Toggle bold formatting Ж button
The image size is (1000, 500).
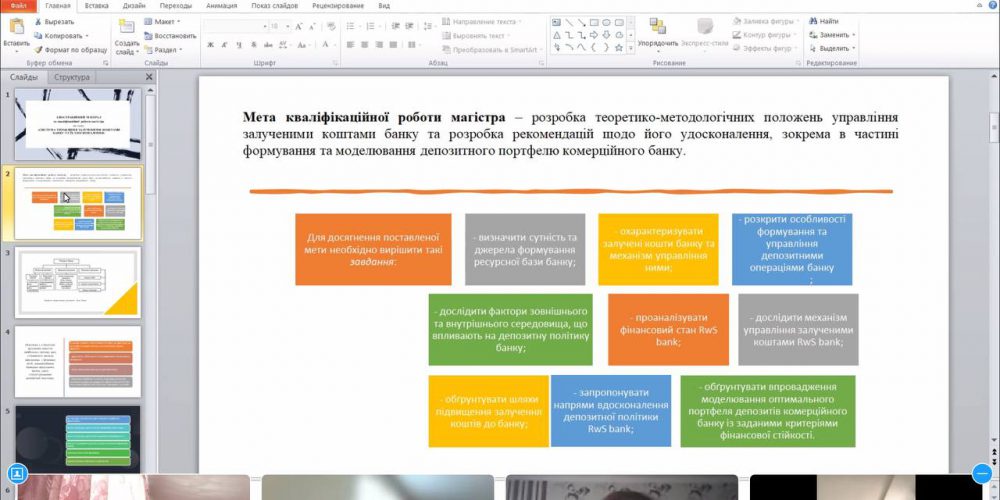click(x=210, y=45)
